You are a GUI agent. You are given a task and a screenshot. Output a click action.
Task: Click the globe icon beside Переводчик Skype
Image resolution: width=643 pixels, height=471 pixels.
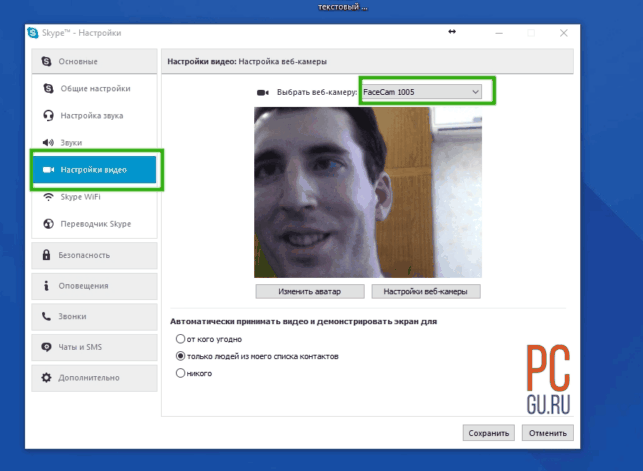[48, 224]
